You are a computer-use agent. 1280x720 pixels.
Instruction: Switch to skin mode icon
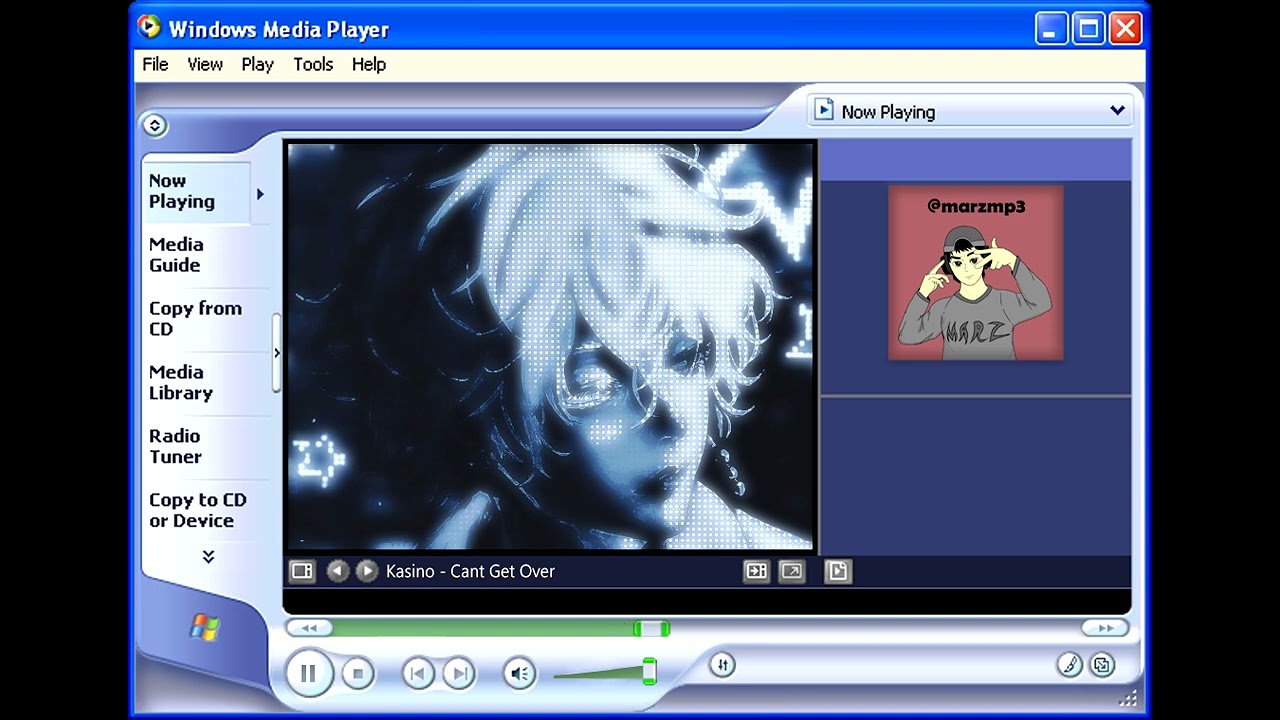tap(1102, 665)
